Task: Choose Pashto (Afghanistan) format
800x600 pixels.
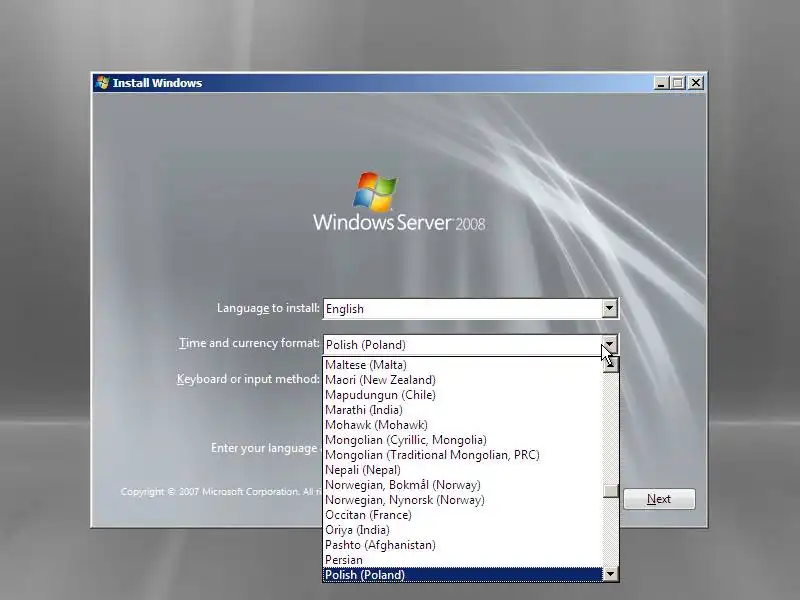Action: click(463, 545)
